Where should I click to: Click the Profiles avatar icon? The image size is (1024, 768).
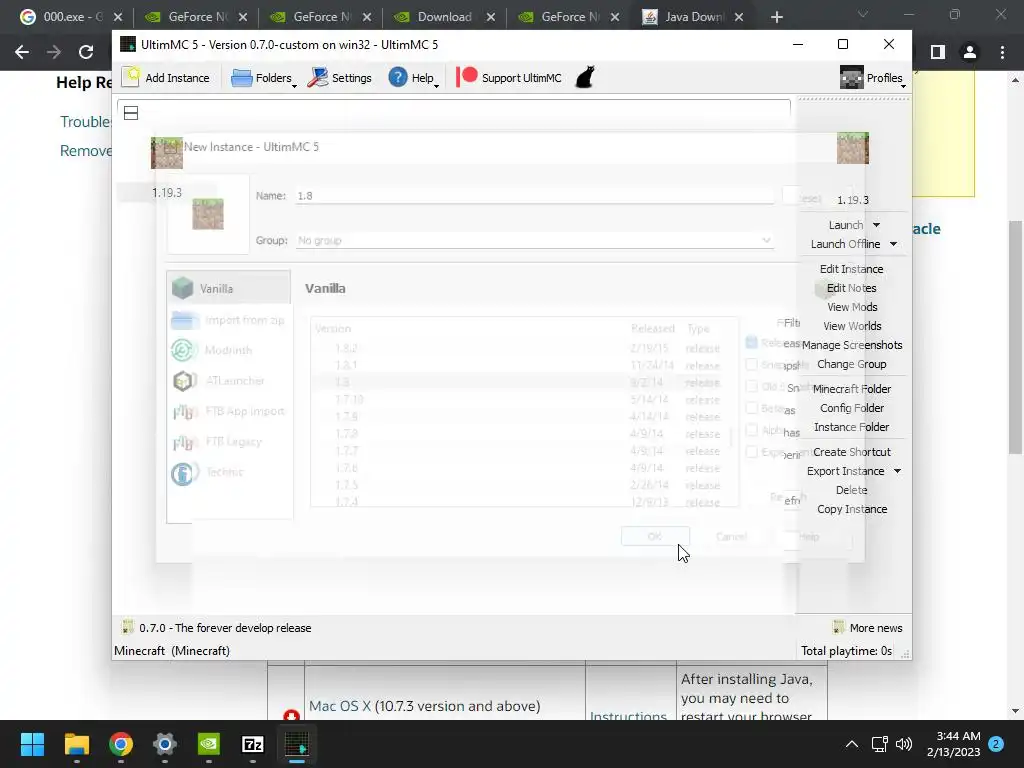852,78
